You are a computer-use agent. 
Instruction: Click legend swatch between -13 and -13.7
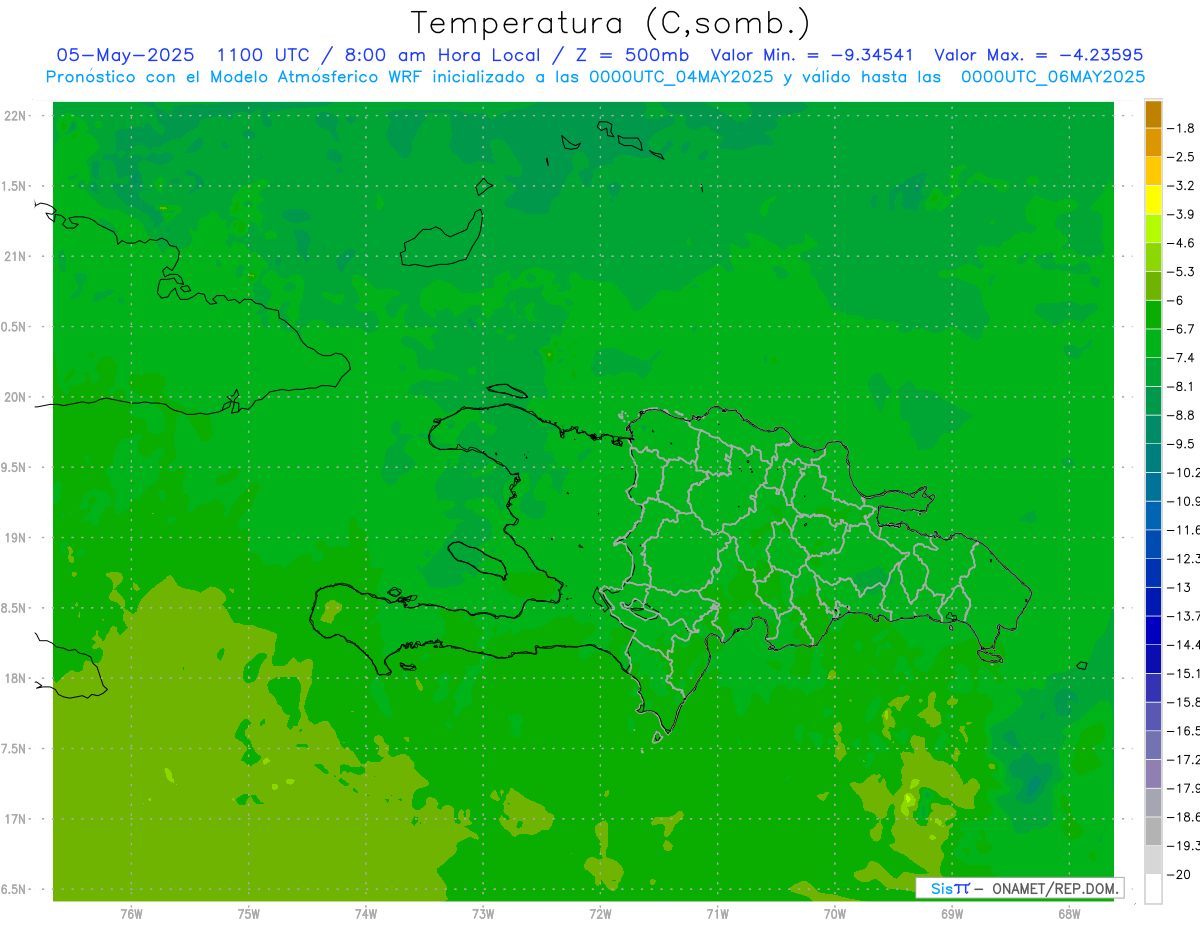[1153, 602]
